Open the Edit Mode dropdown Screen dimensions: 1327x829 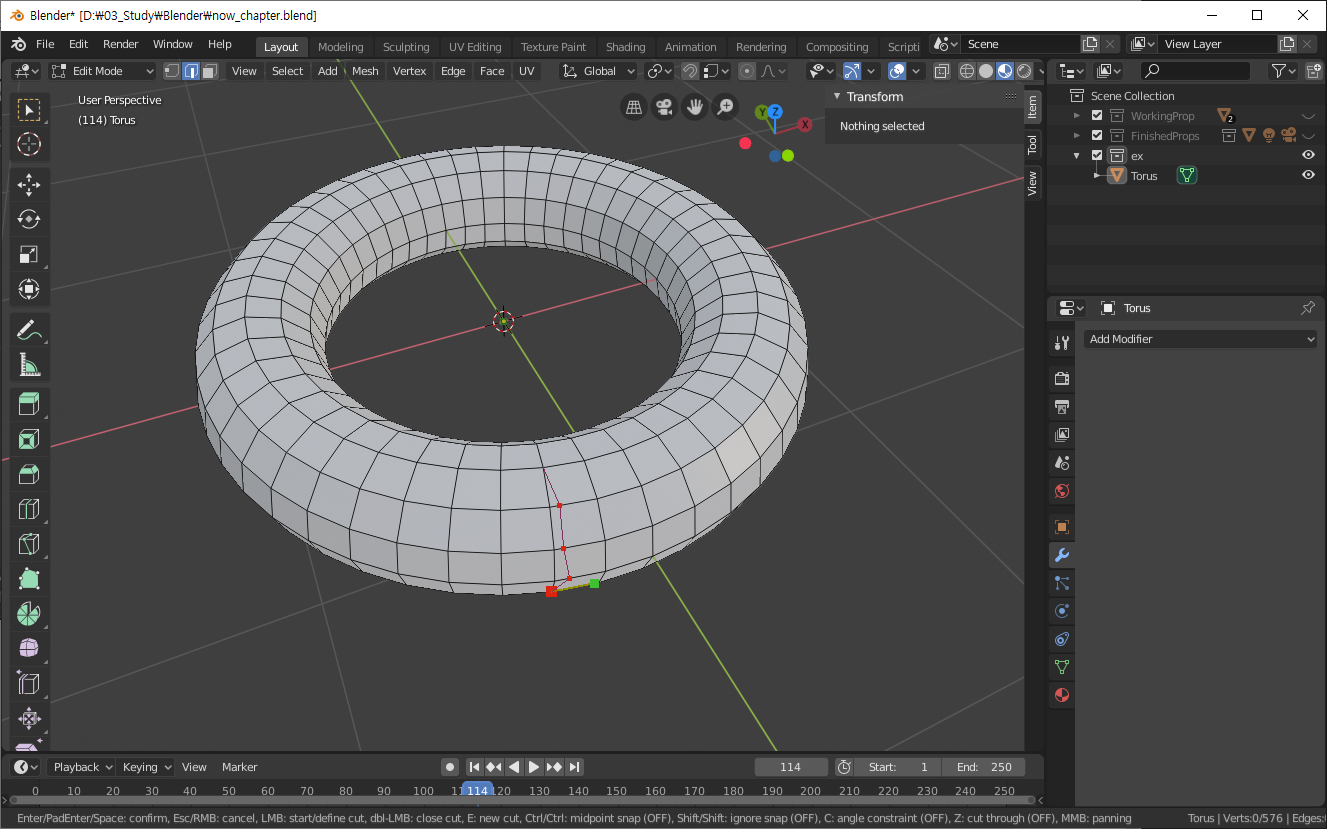coord(103,71)
